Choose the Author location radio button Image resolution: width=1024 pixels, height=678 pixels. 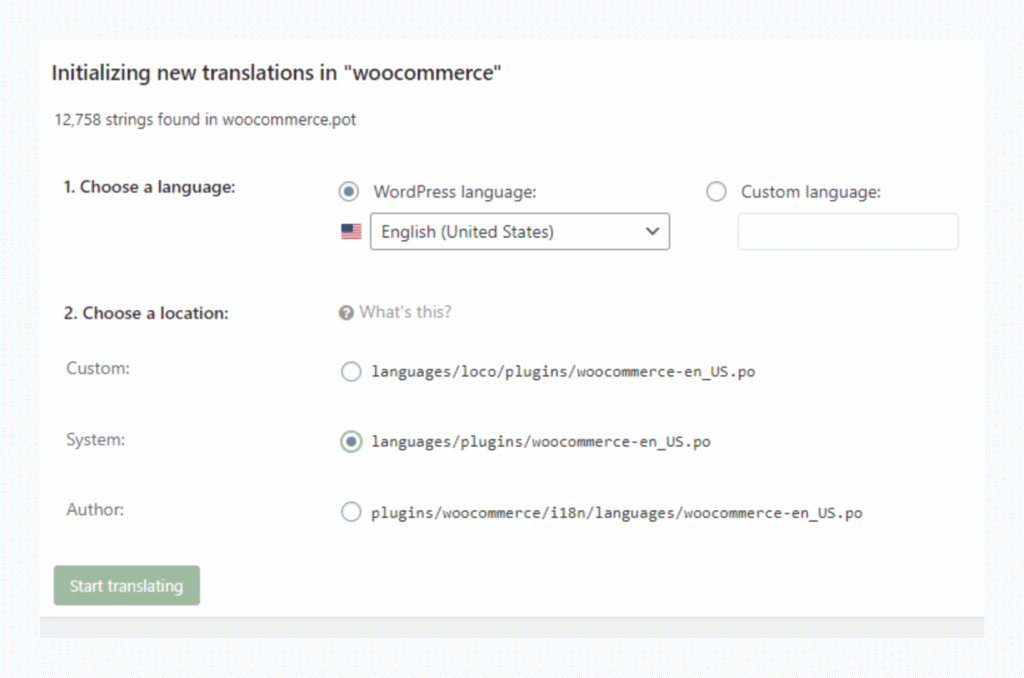coord(351,511)
